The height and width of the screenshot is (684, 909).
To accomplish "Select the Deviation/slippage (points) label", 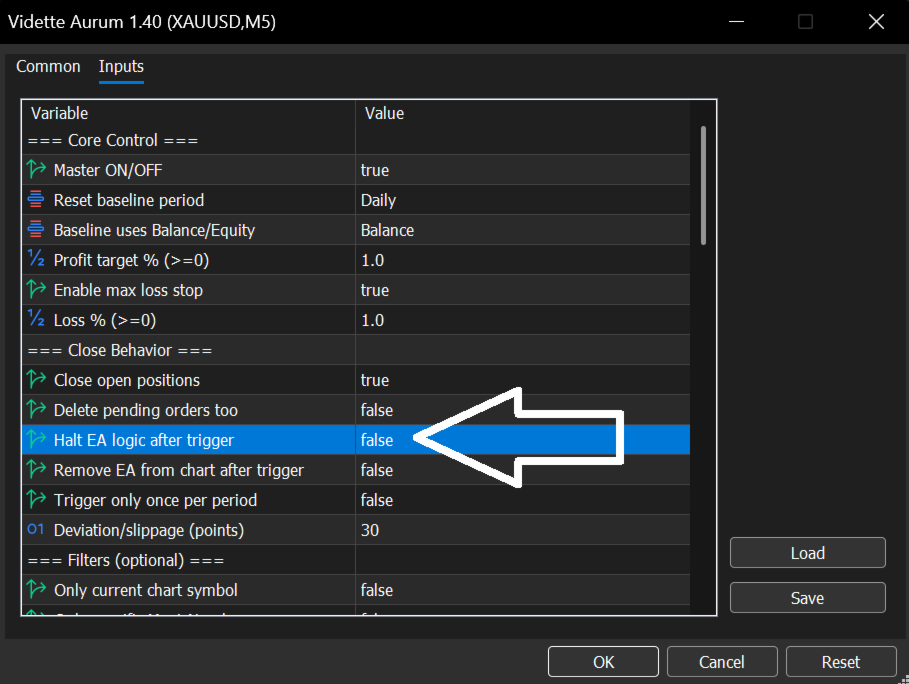I will [149, 530].
